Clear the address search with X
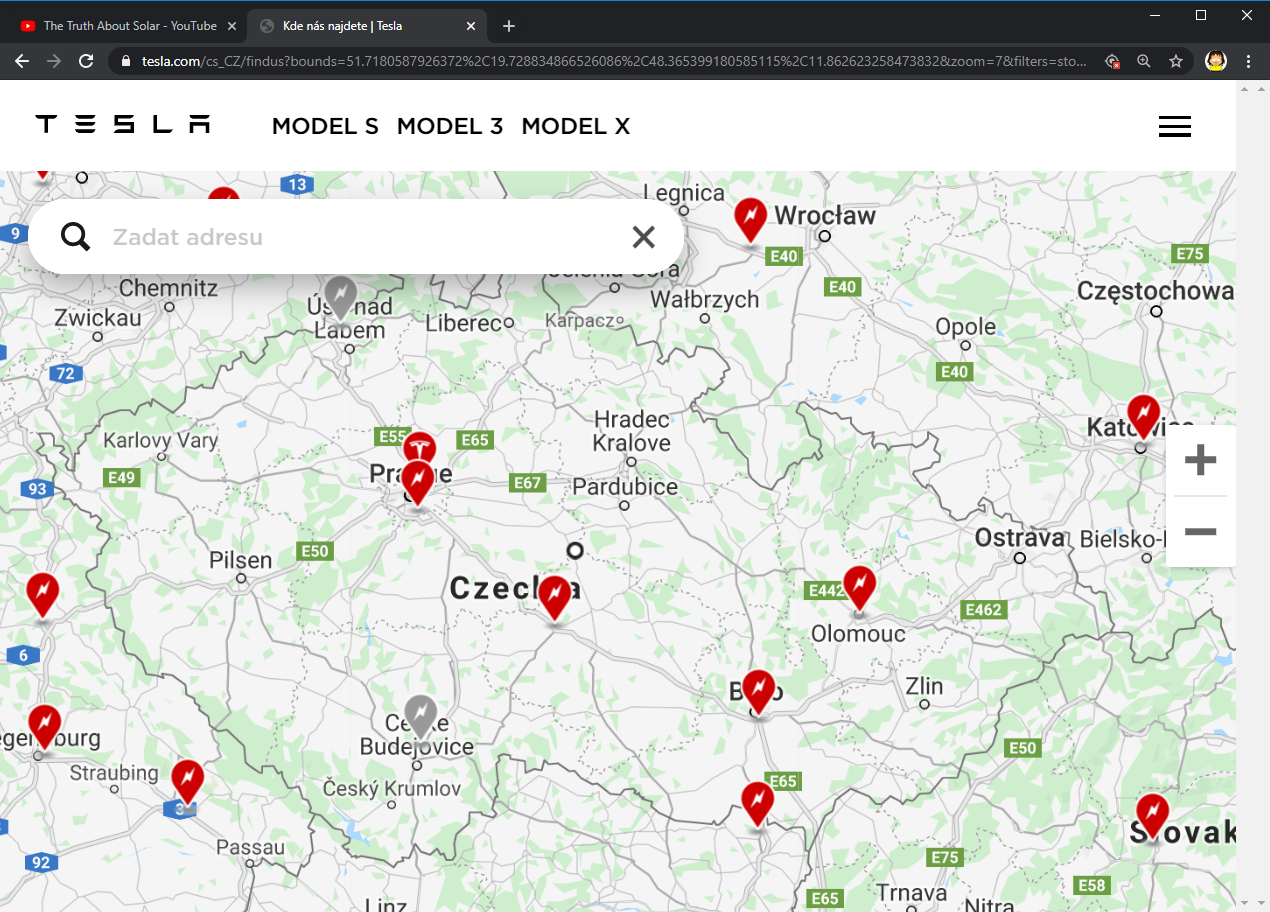Viewport: 1270px width, 912px height. pyautogui.click(x=643, y=237)
